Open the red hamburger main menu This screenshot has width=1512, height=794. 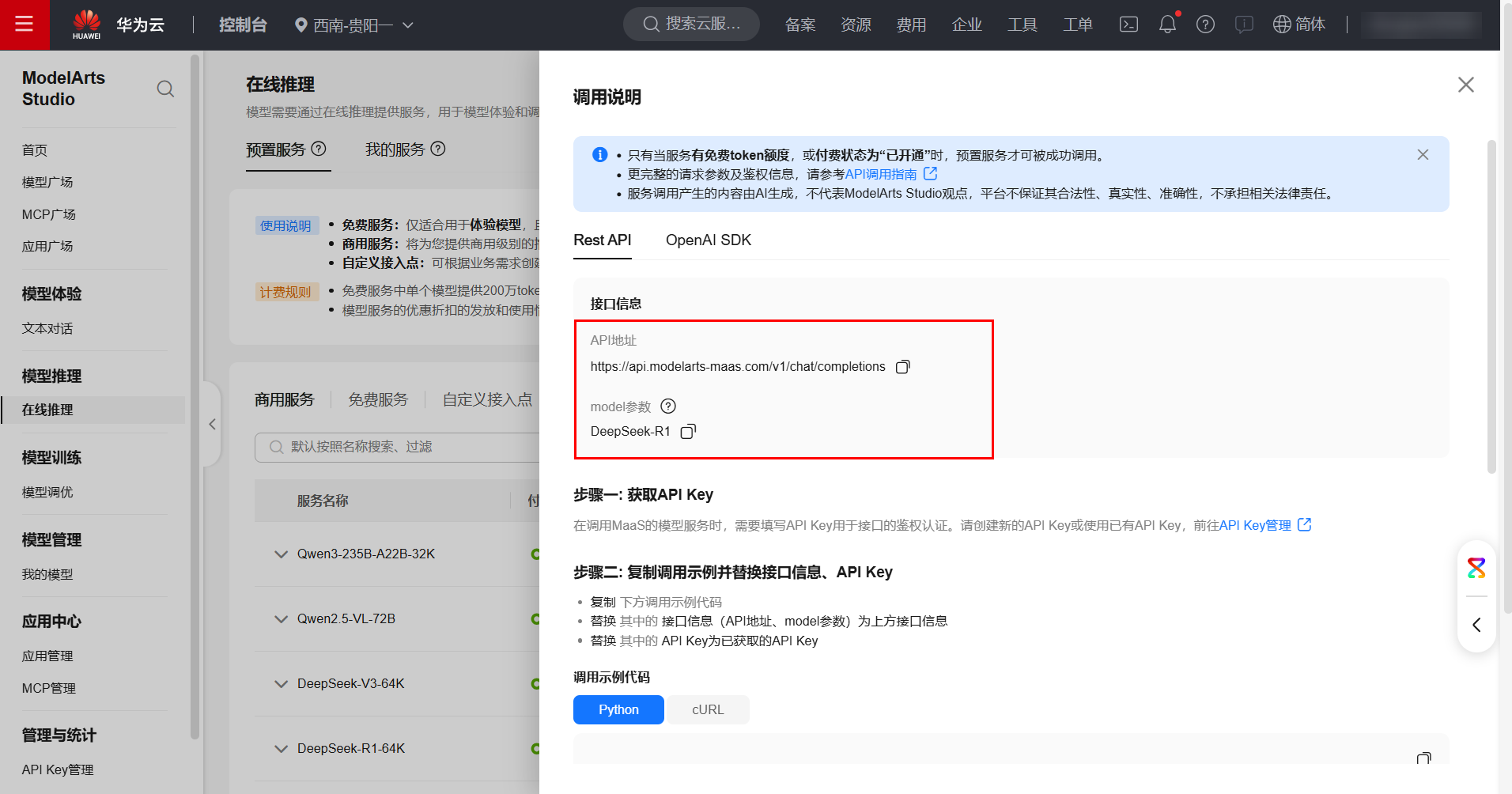[x=25, y=25]
